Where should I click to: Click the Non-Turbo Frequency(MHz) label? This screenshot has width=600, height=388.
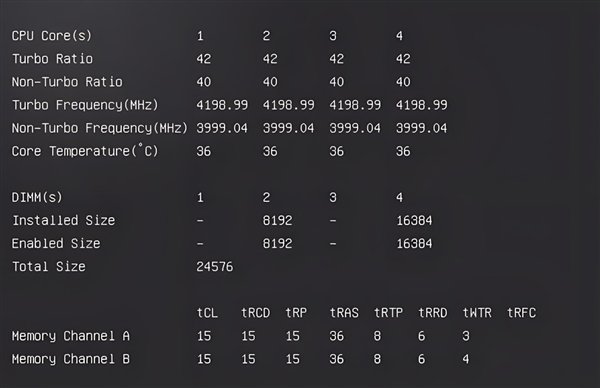(99, 128)
